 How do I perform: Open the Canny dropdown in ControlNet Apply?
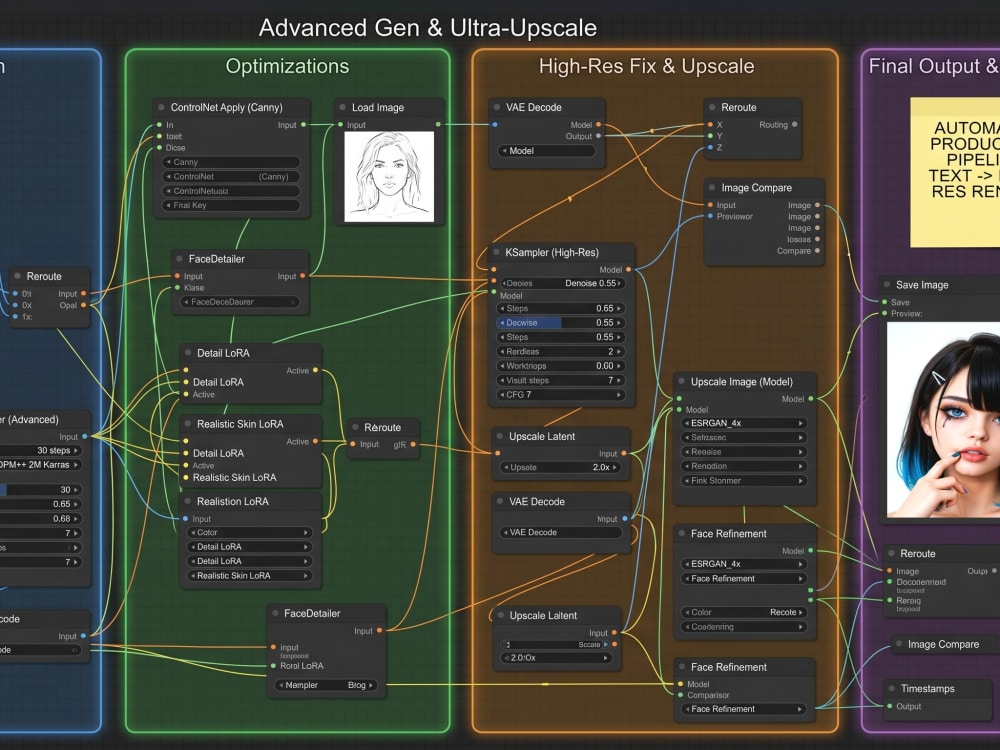tap(231, 163)
